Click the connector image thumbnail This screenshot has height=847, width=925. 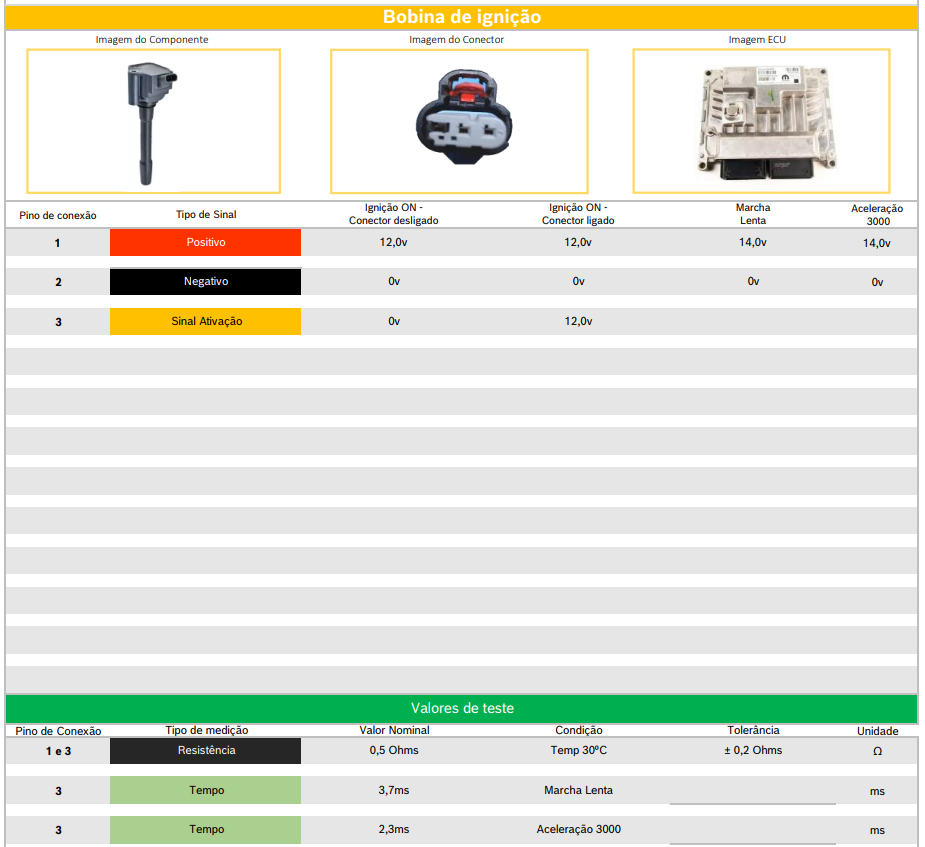(x=459, y=122)
